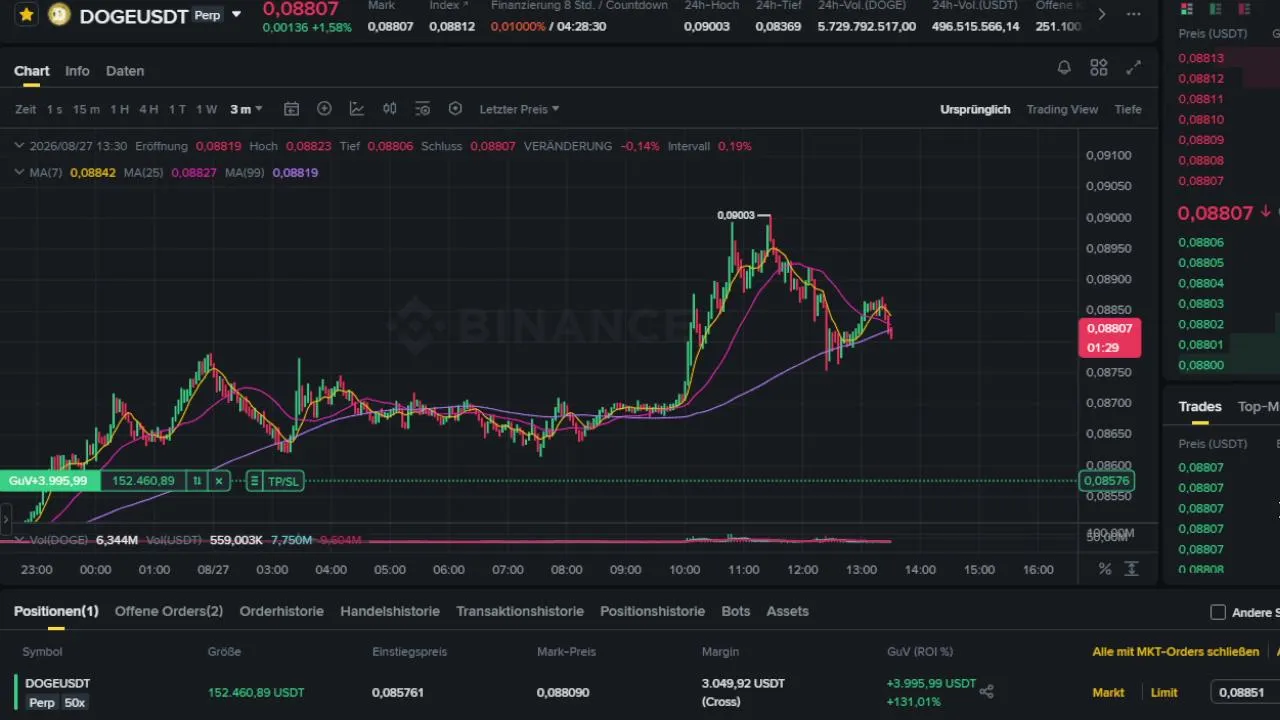Collapse the OHLC info row chevron
This screenshot has width=1280, height=720.
click(19, 146)
